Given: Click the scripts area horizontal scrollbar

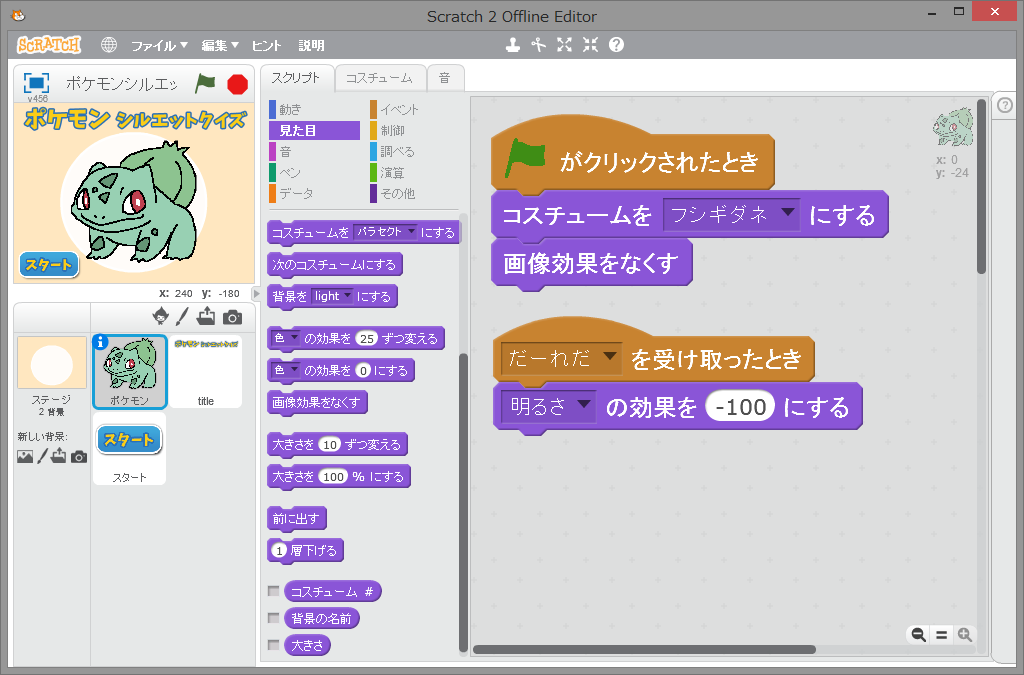Looking at the screenshot, I should coord(644,650).
